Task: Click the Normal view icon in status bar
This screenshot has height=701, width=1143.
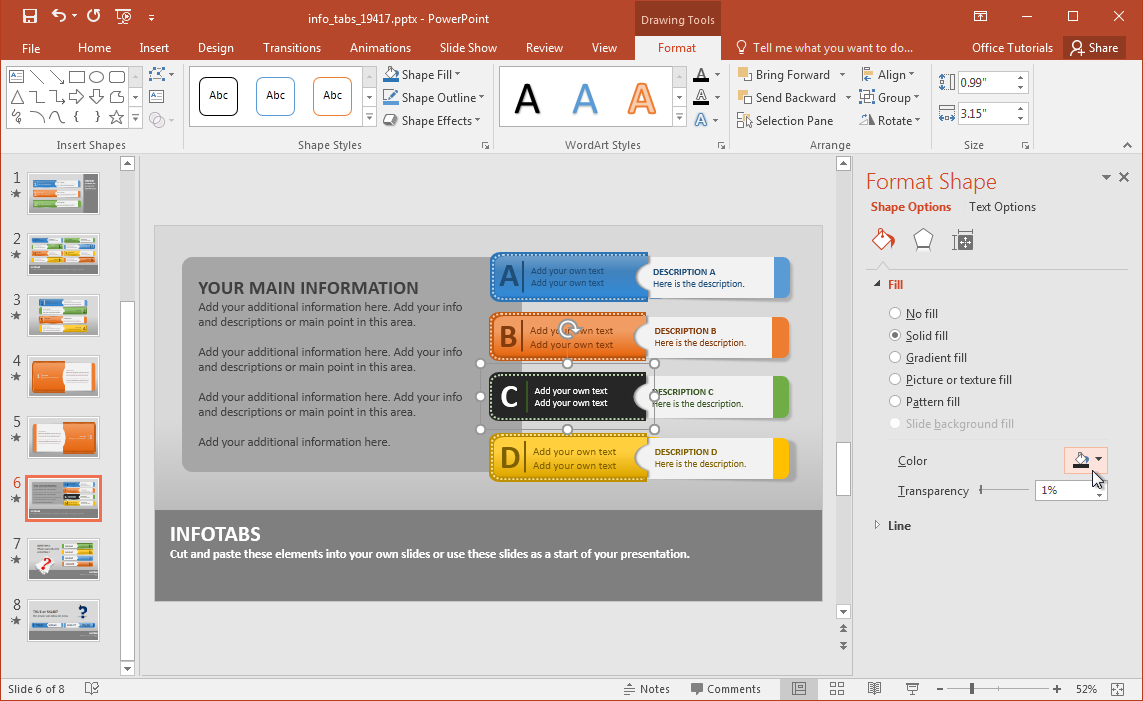Action: (799, 689)
